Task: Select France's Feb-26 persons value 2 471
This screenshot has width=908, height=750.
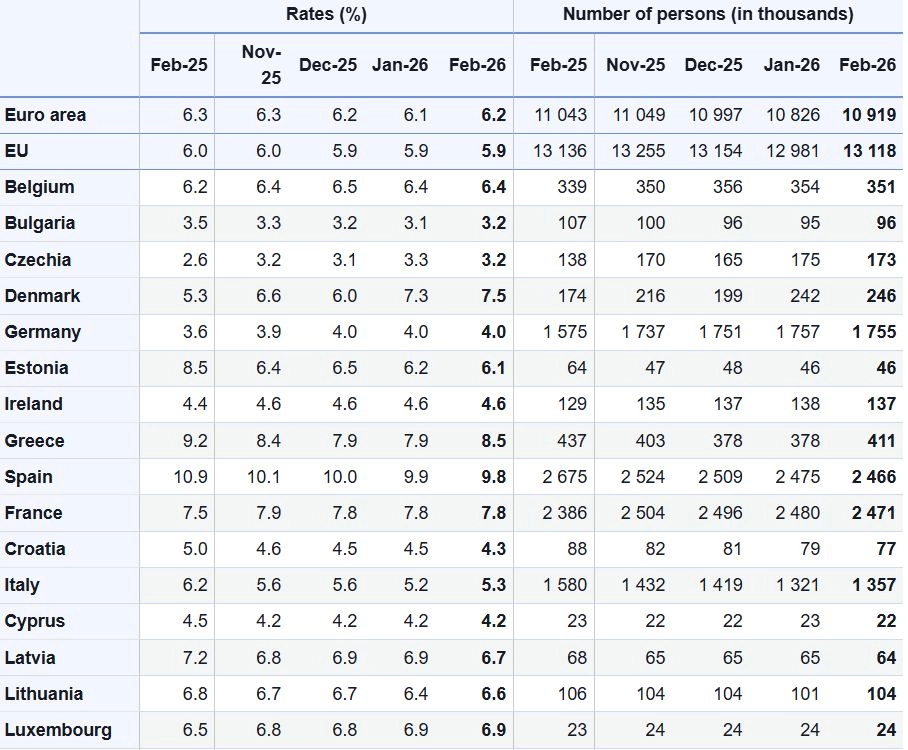Action: click(x=874, y=513)
